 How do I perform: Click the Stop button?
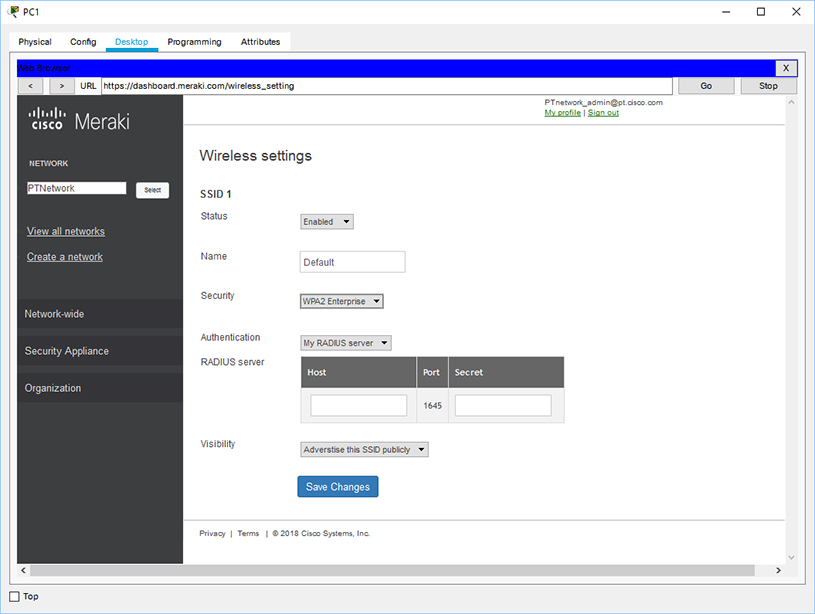(768, 86)
